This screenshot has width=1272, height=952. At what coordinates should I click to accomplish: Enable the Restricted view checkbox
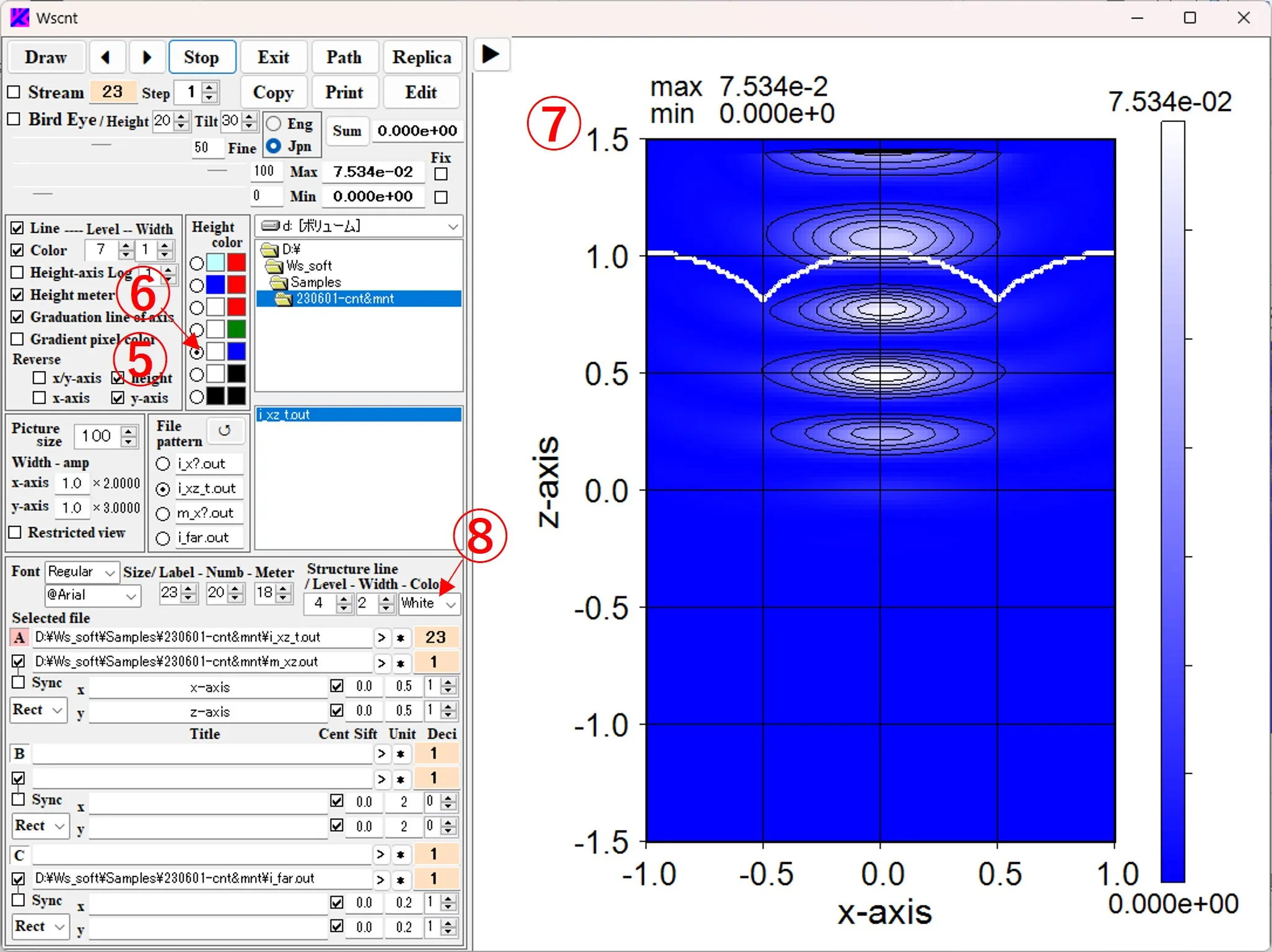coord(15,533)
